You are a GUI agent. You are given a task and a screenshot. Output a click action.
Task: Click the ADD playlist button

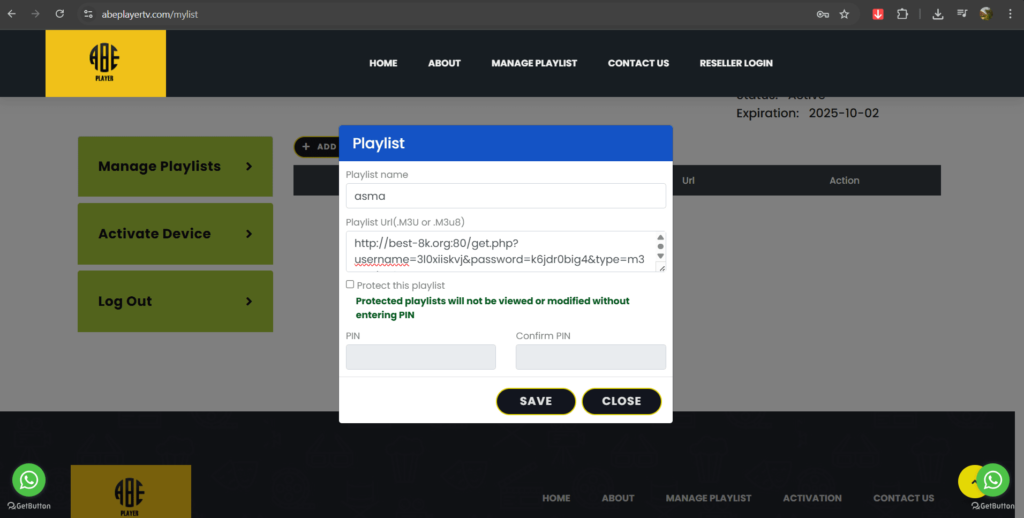point(317,147)
